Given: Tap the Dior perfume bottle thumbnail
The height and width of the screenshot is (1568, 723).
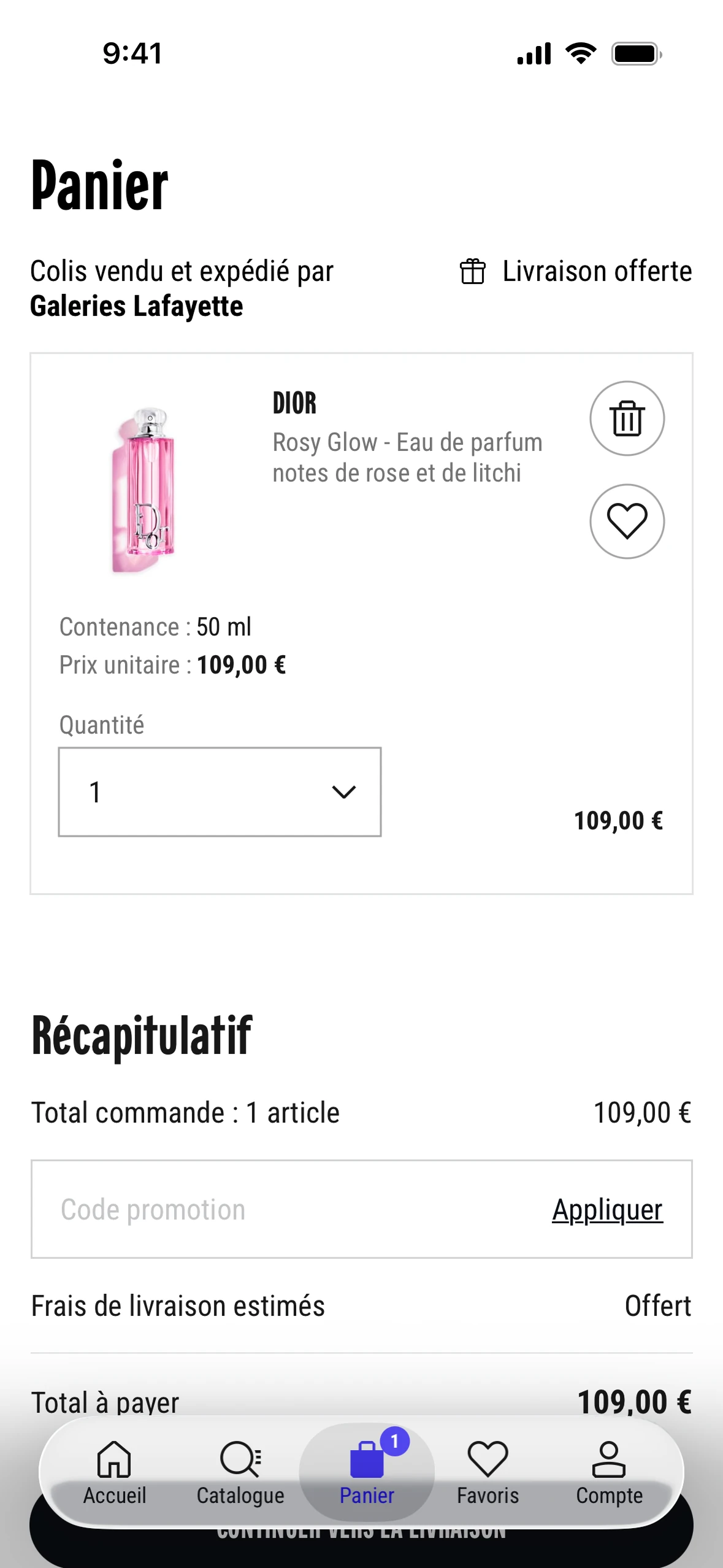Looking at the screenshot, I should pos(145,490).
